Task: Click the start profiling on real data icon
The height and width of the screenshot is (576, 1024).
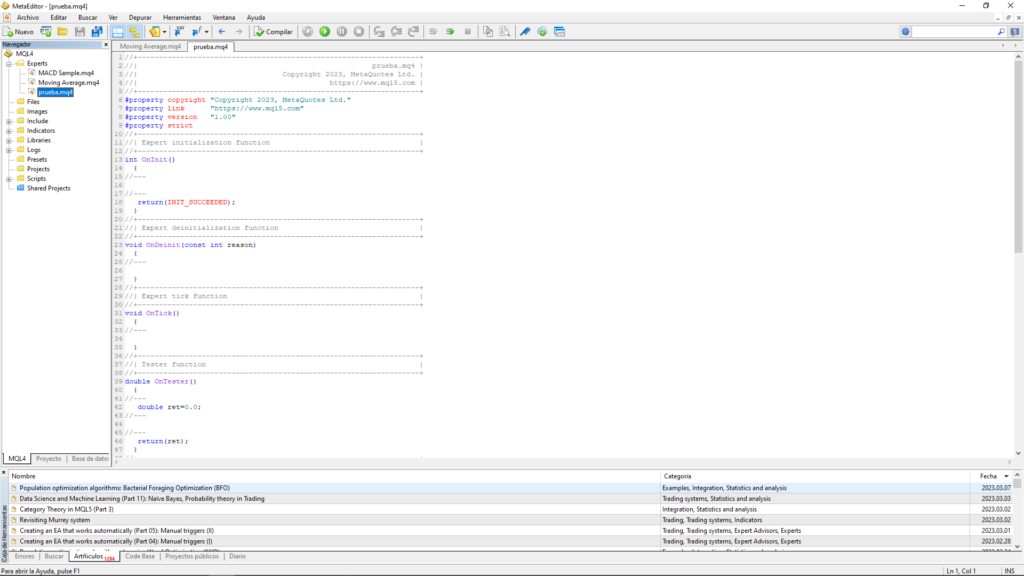Action: 433,31
